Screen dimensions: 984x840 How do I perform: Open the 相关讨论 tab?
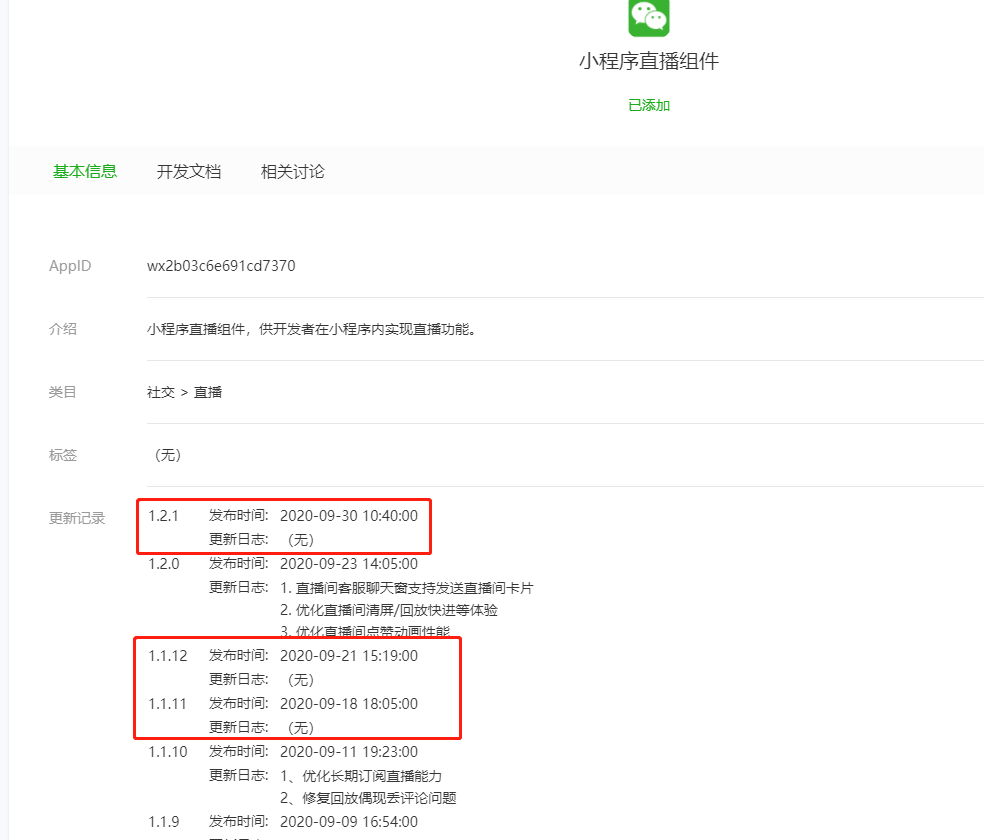tap(293, 171)
